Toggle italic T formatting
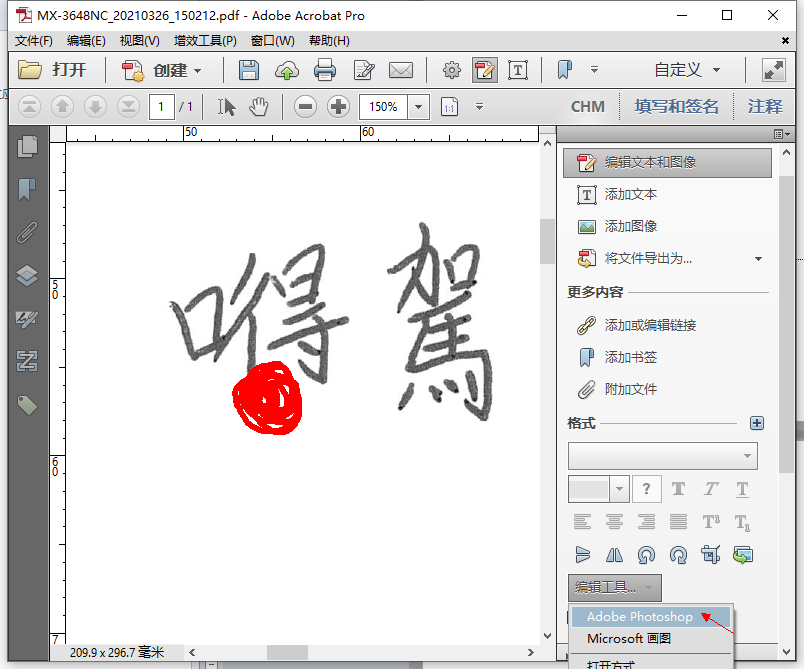The width and height of the screenshot is (804, 669). [x=711, y=489]
